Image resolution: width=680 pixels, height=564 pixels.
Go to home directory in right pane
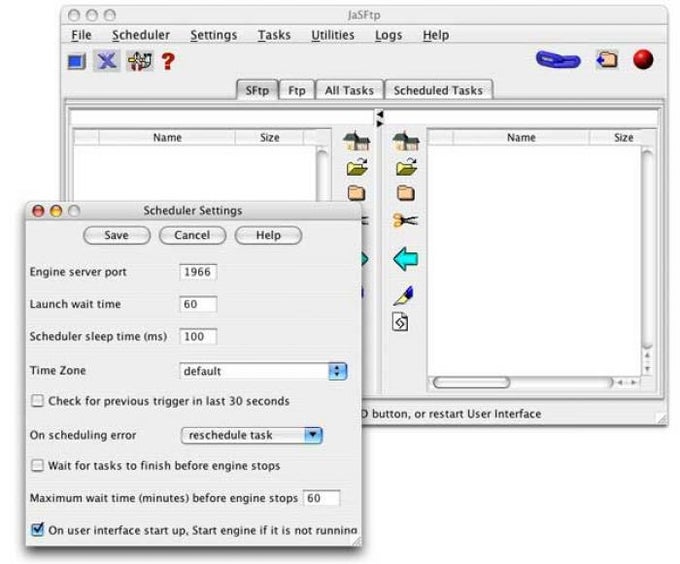coord(405,140)
